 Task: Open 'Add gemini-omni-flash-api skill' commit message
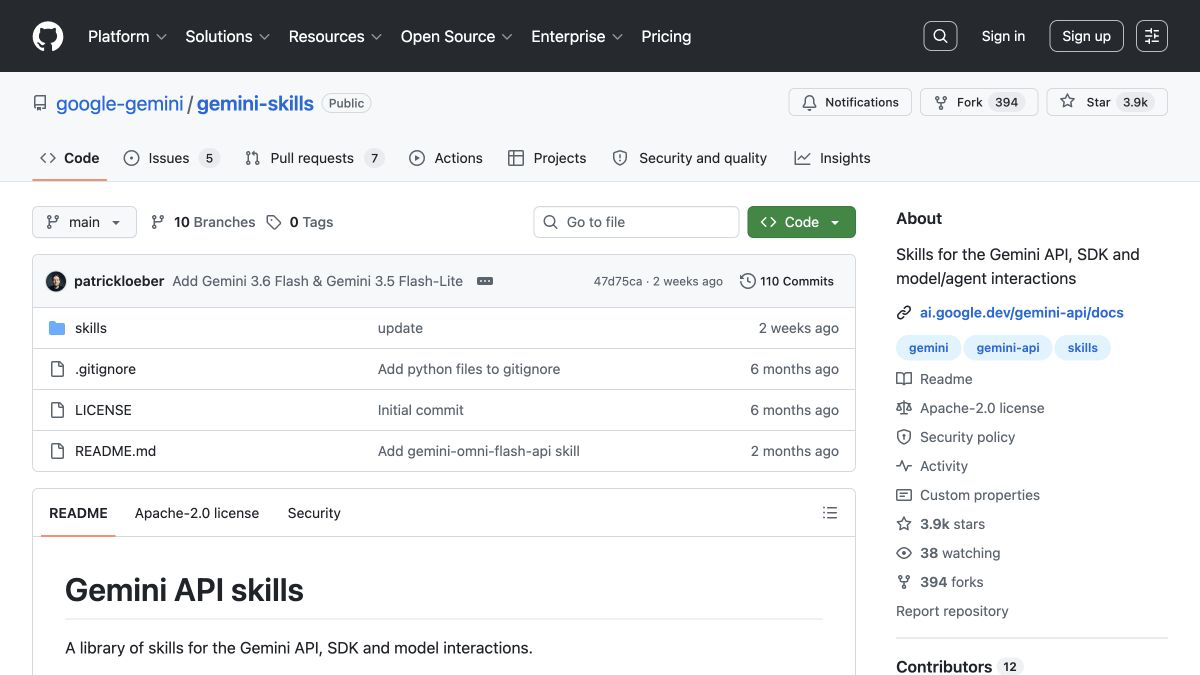click(x=479, y=451)
